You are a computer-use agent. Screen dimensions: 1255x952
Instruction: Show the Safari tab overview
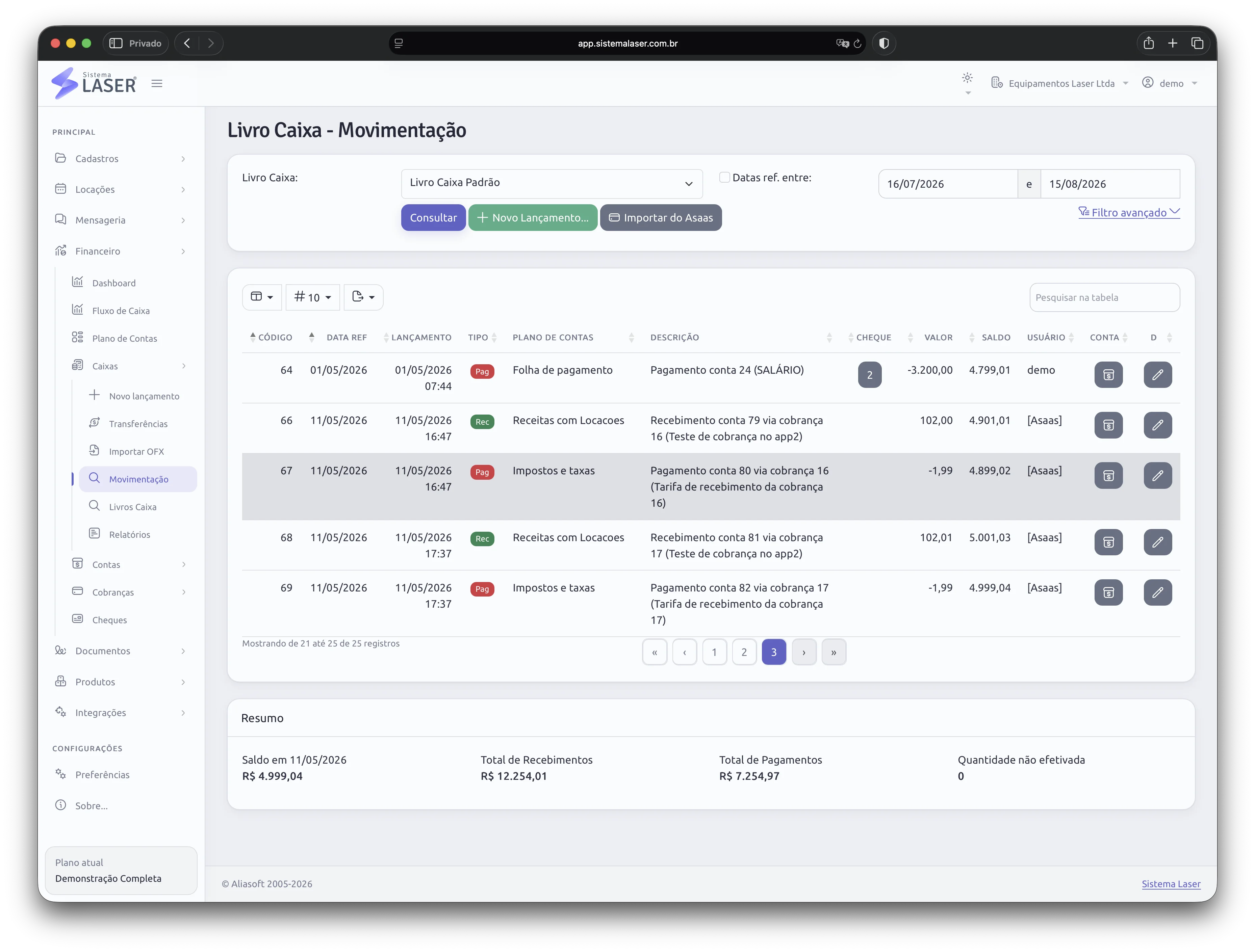coord(1197,43)
